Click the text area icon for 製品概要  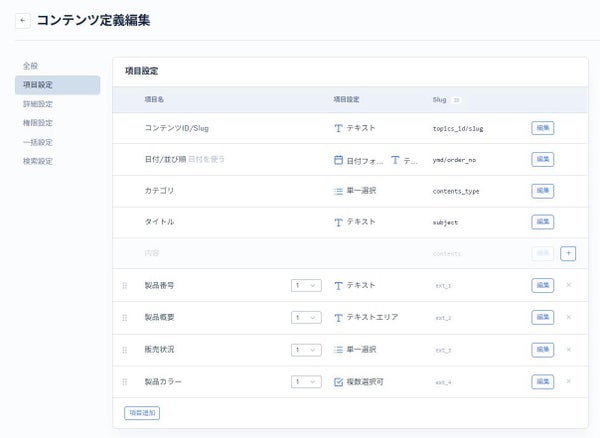coord(338,318)
